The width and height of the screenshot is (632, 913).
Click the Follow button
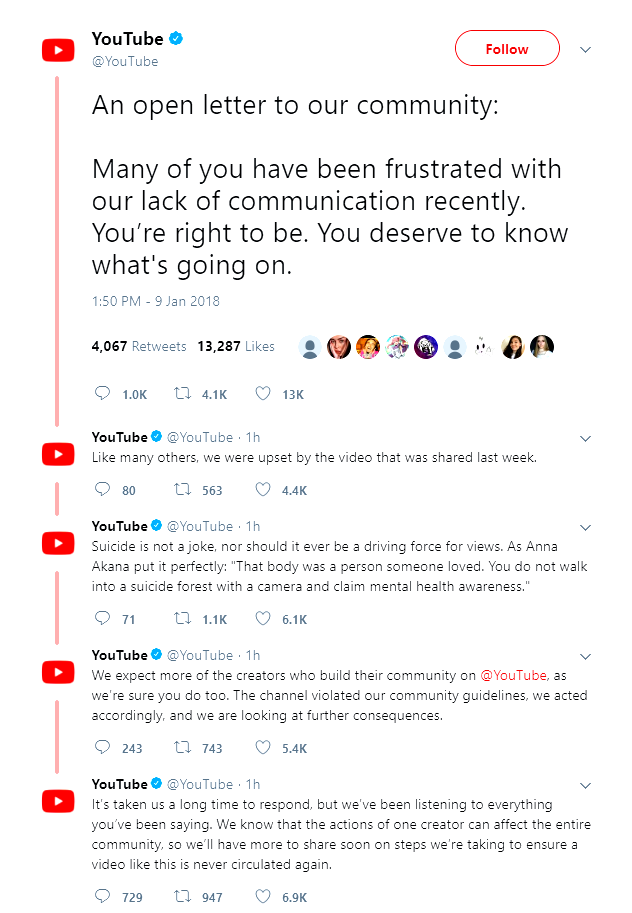[x=507, y=48]
